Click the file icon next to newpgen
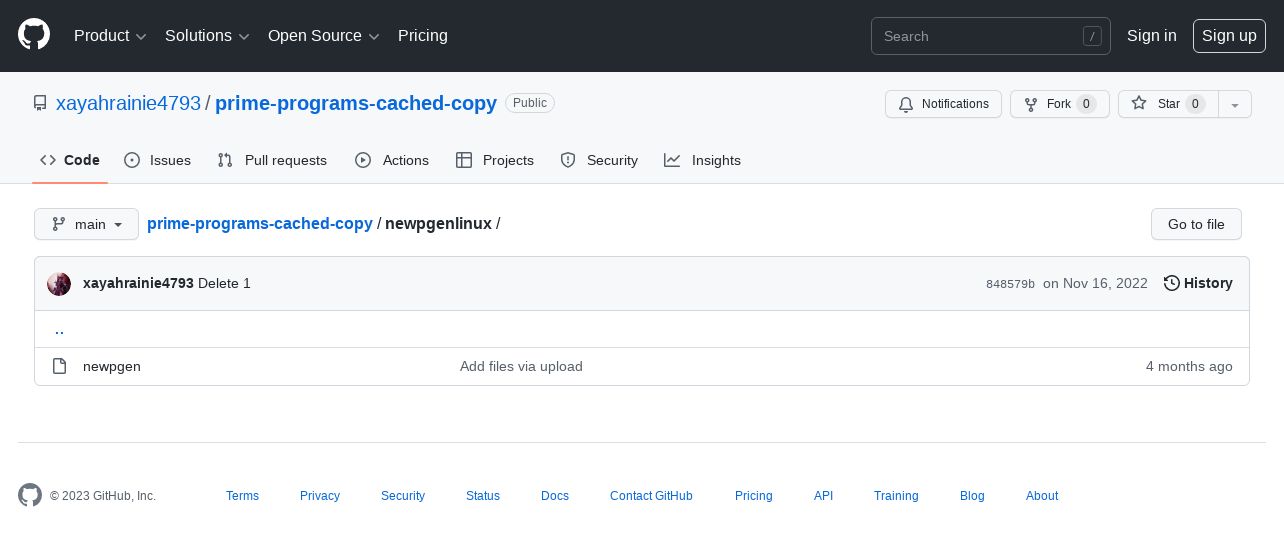The image size is (1284, 557). click(59, 366)
